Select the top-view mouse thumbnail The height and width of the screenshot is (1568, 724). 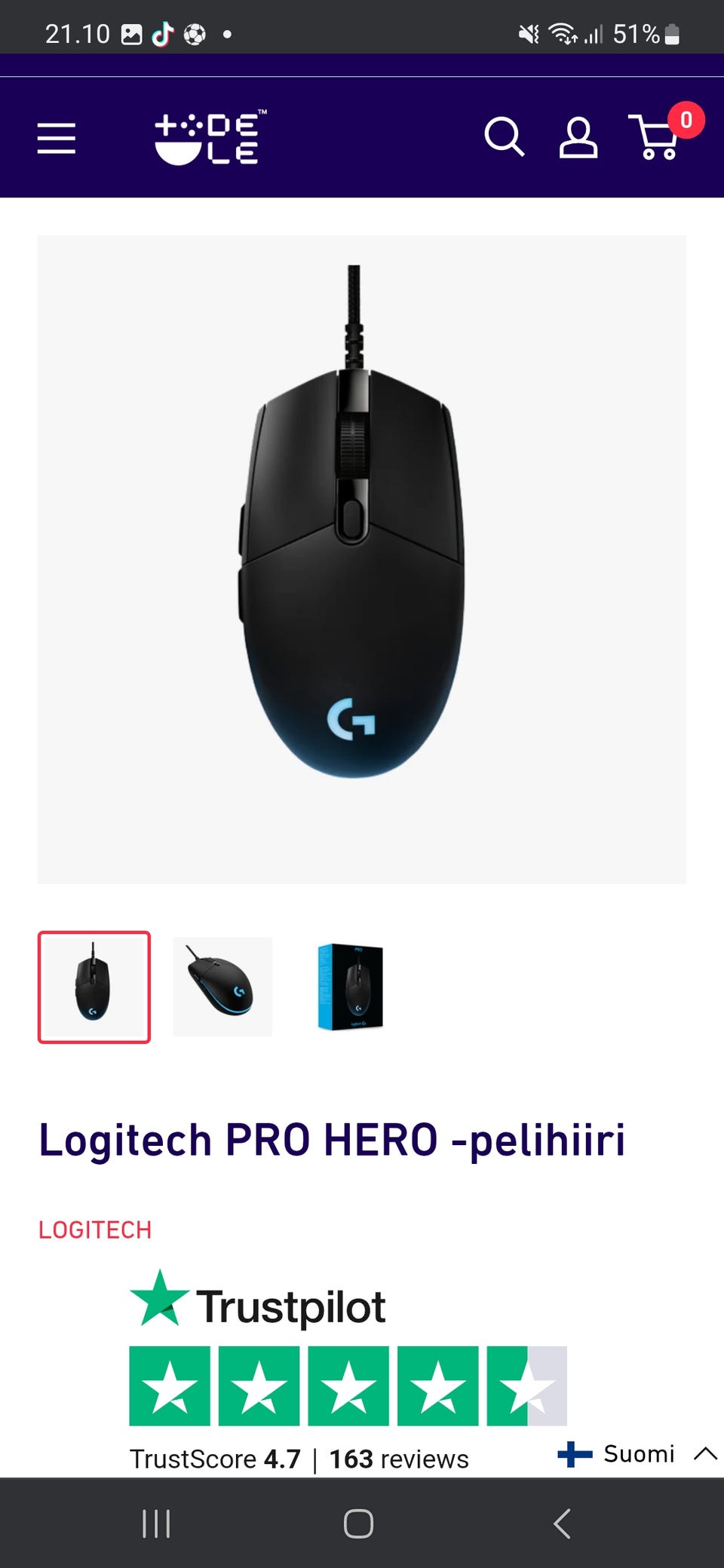click(x=94, y=987)
